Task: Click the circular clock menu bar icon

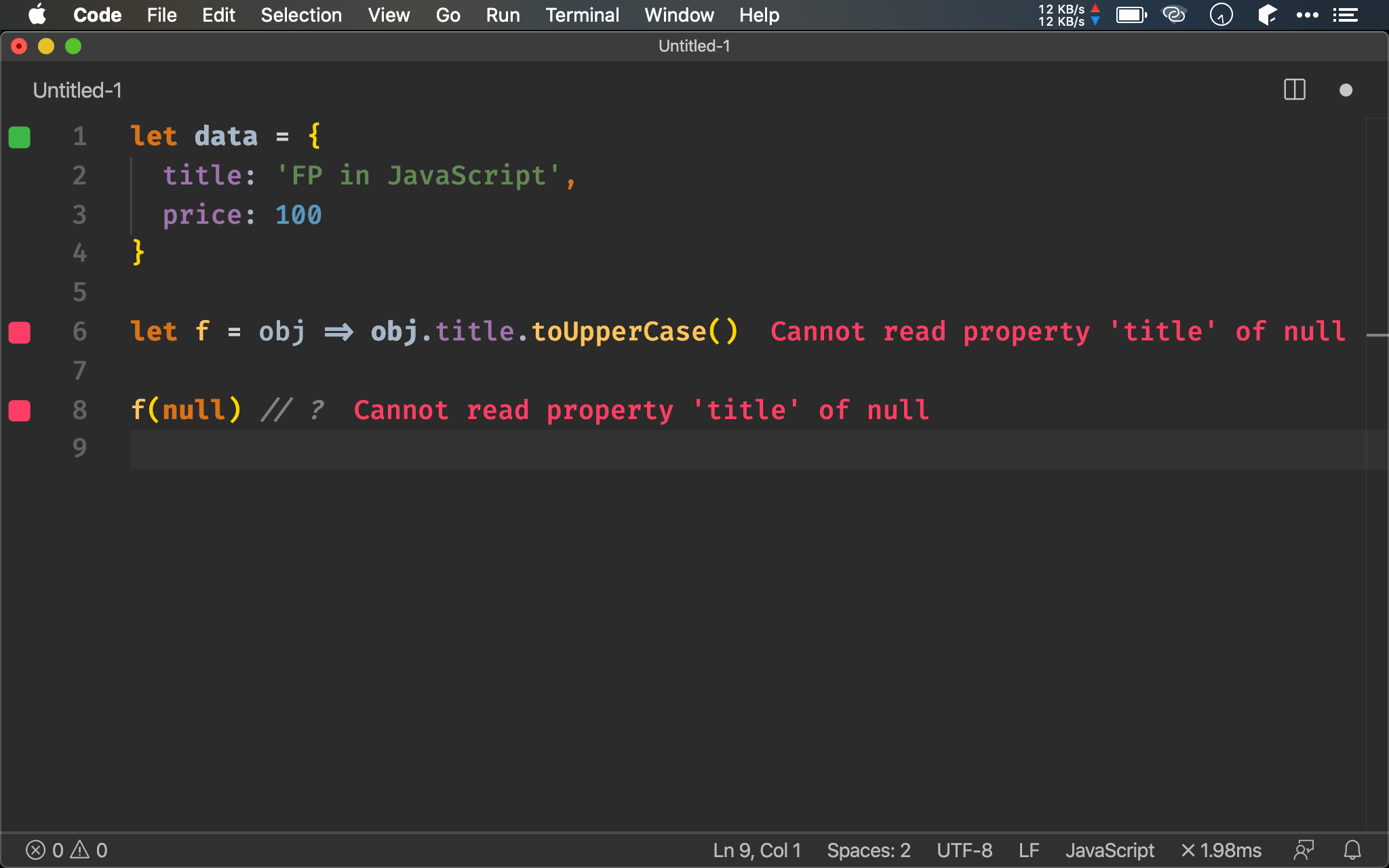Action: (1221, 14)
